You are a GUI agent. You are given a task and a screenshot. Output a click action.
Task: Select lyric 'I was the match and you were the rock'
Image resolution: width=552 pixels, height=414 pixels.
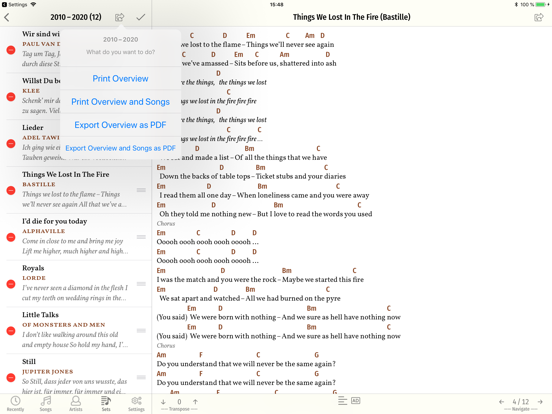coord(217,280)
